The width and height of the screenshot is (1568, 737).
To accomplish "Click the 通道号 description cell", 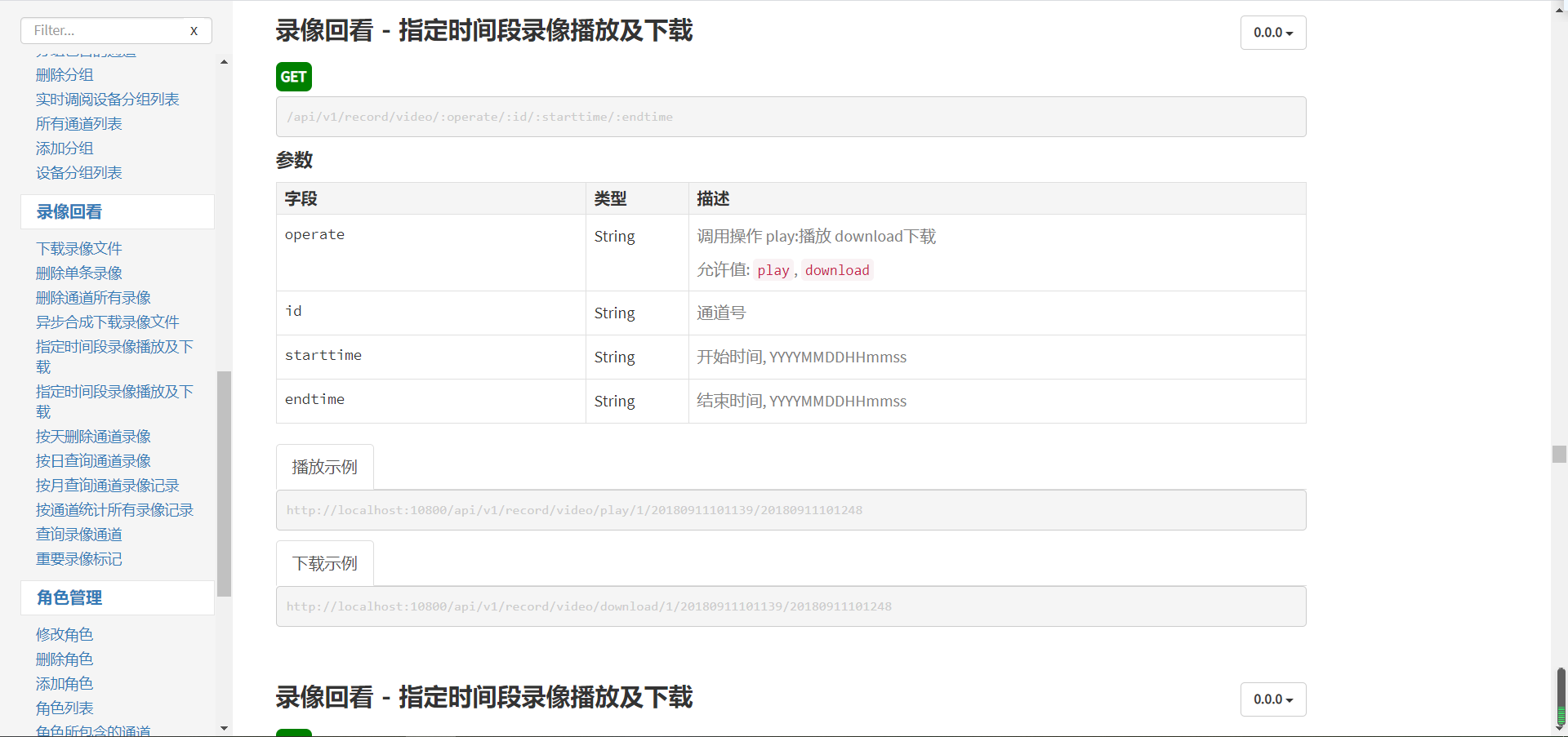I will click(997, 313).
